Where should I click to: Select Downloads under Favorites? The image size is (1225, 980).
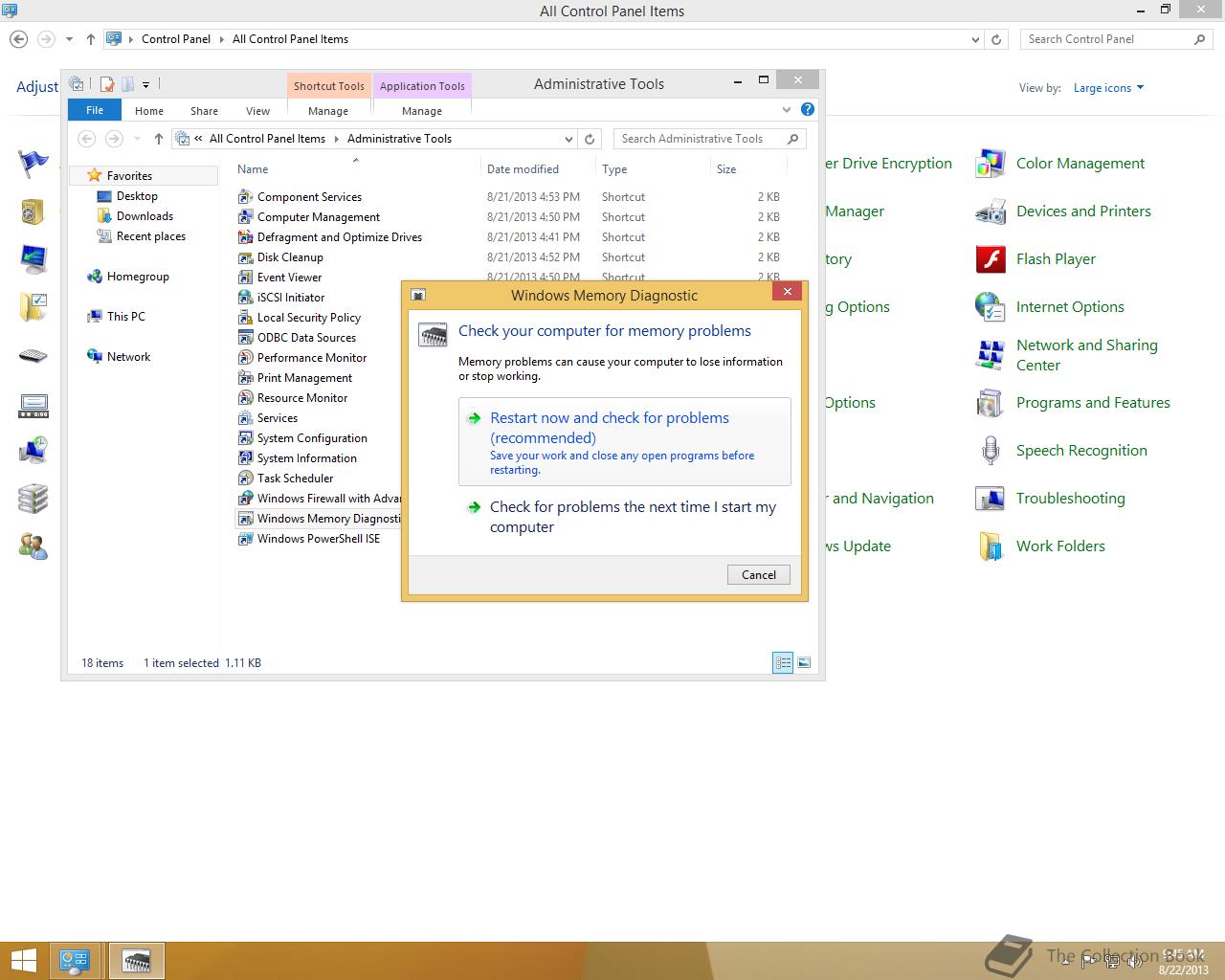pyautogui.click(x=145, y=216)
